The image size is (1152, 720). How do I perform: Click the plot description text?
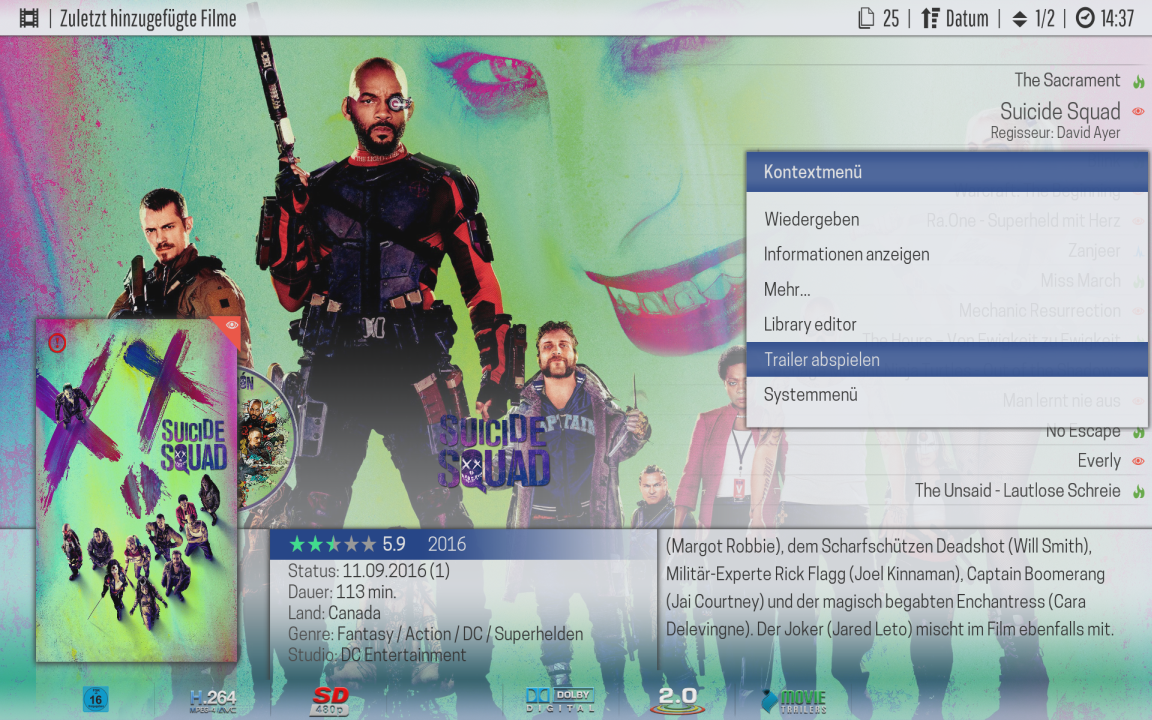(890, 588)
